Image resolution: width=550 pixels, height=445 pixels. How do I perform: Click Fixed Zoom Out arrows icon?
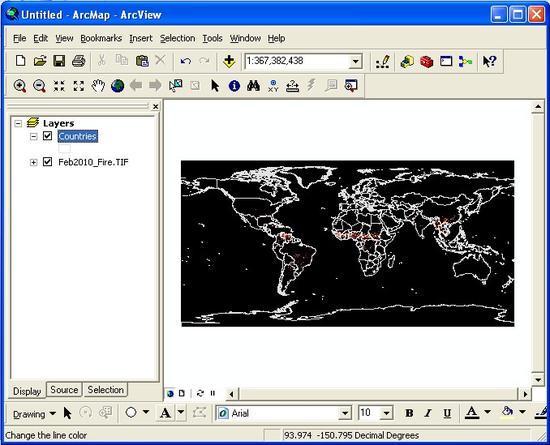point(79,86)
